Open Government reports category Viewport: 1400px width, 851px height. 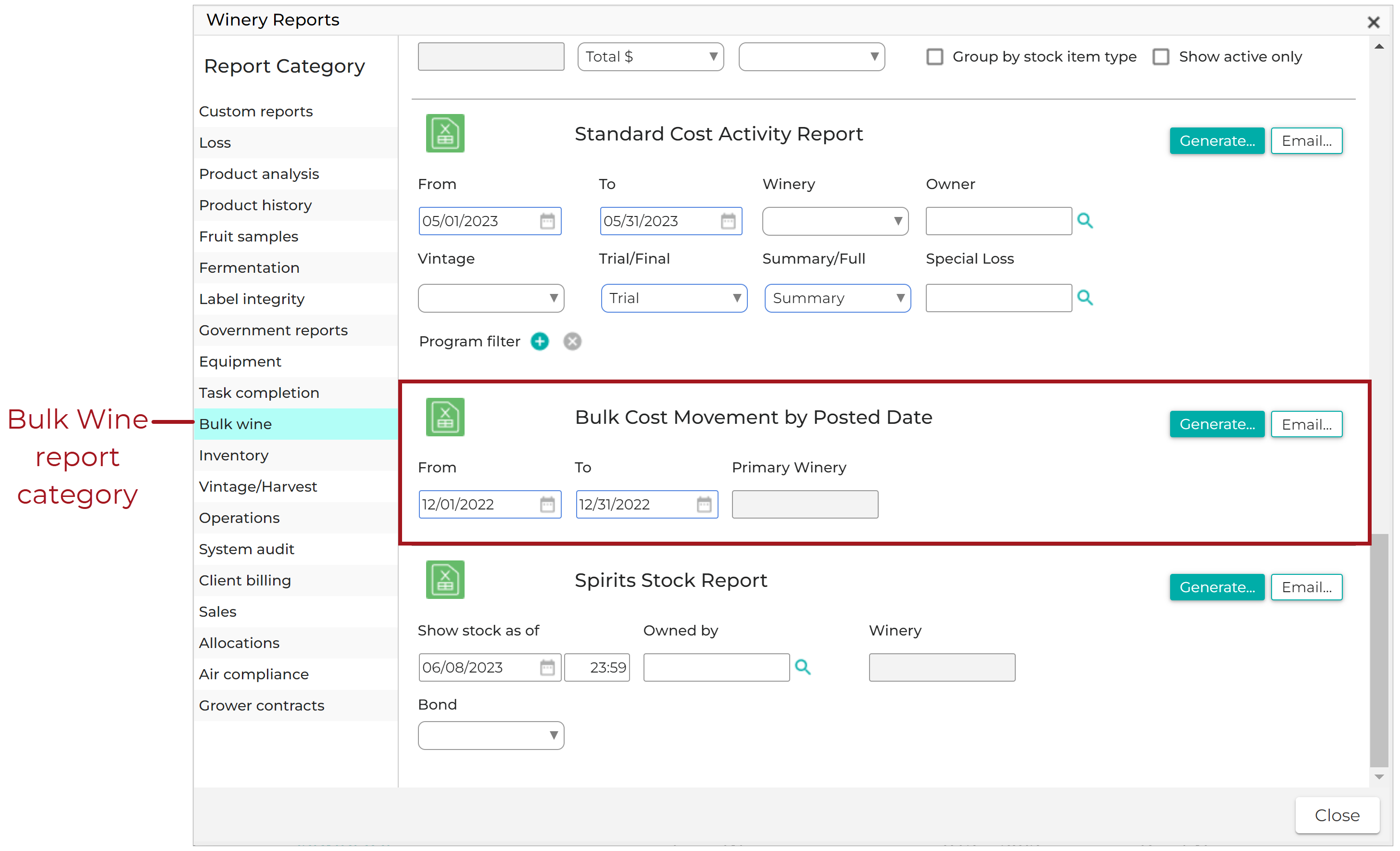click(295, 330)
